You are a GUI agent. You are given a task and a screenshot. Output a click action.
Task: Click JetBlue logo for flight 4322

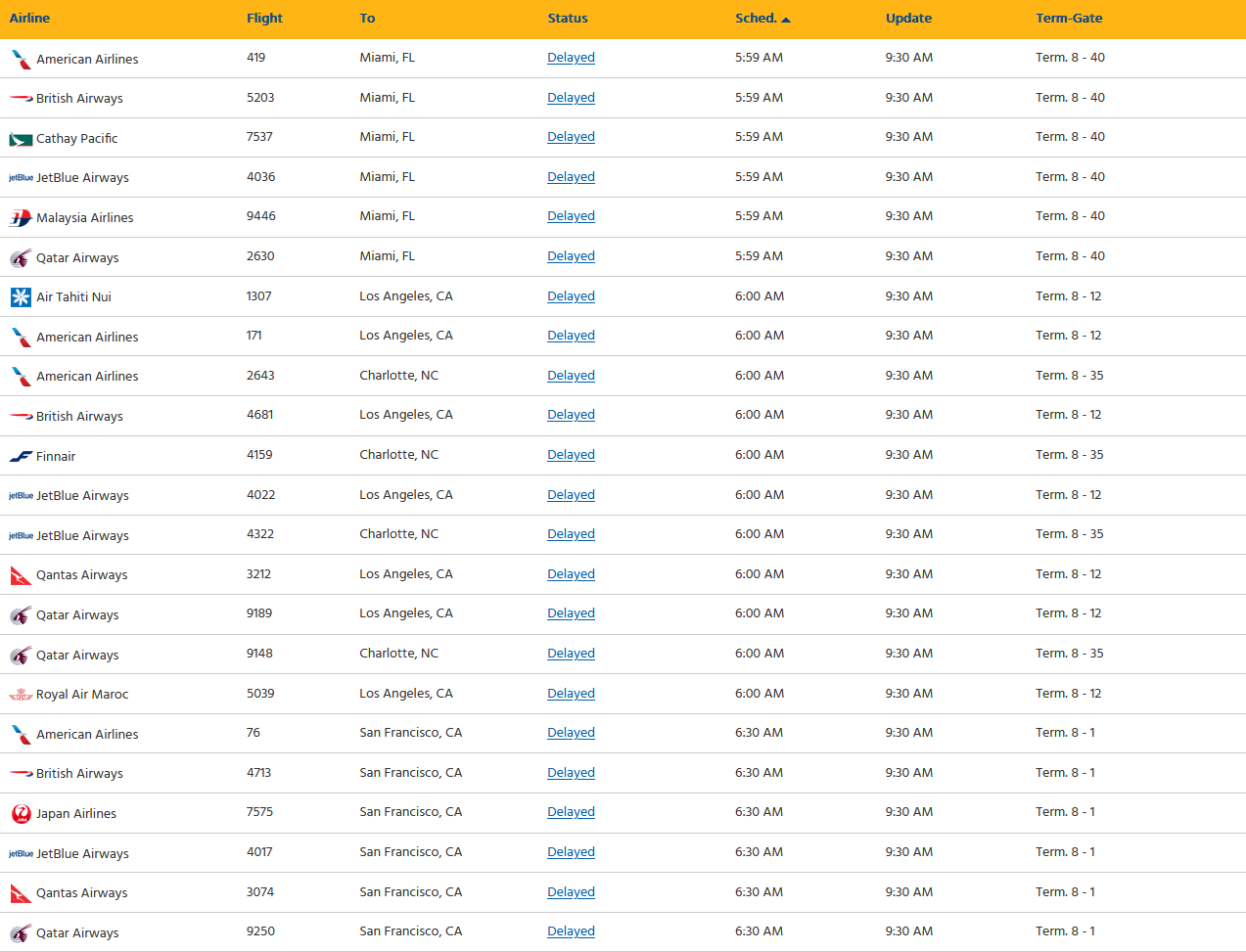21,536
